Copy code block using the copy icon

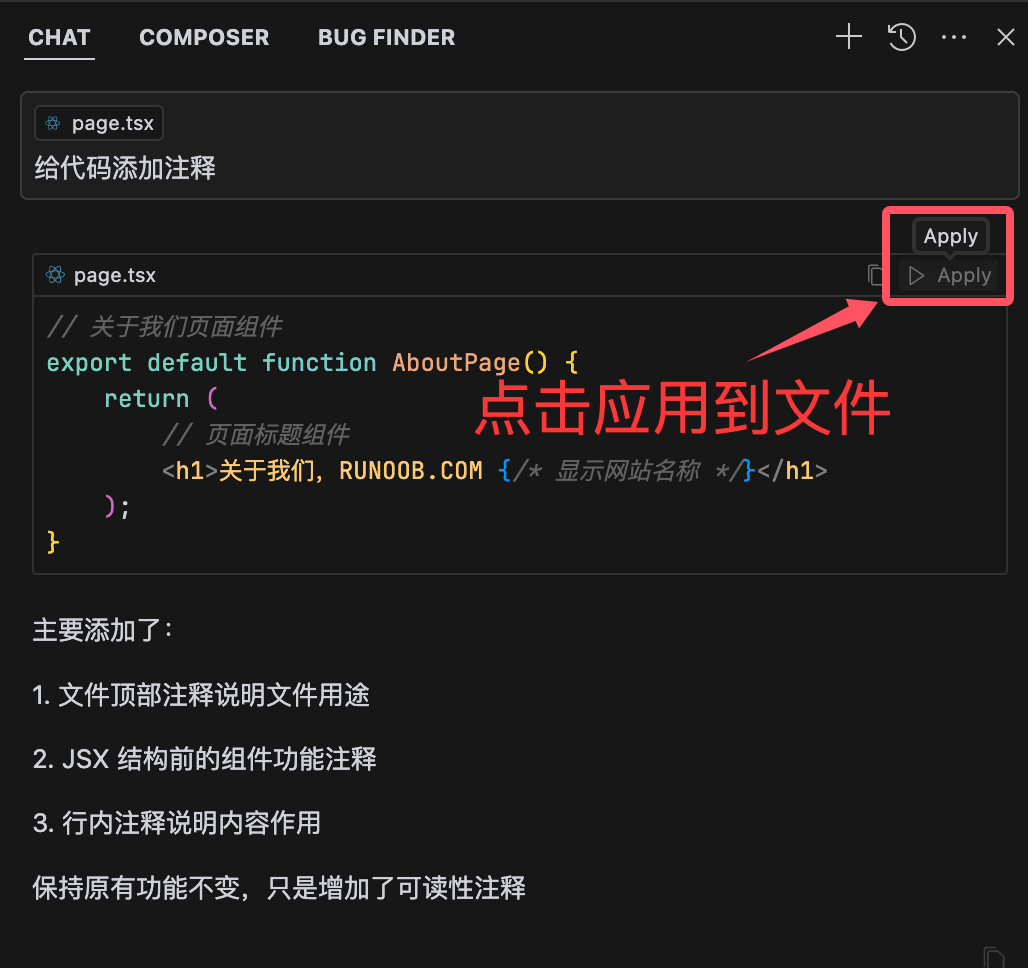(875, 275)
